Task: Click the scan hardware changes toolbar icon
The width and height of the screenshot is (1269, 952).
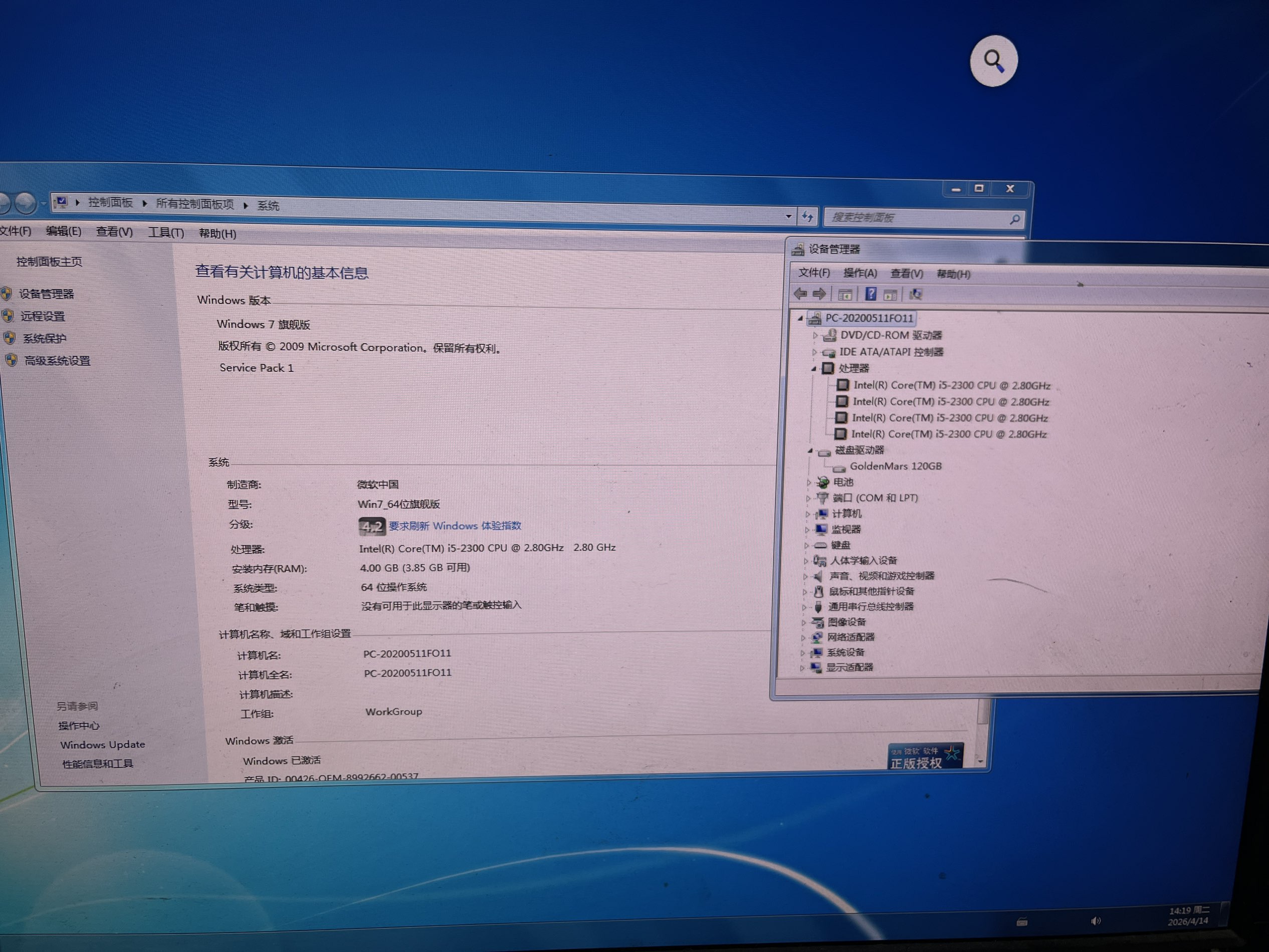Action: [x=916, y=295]
